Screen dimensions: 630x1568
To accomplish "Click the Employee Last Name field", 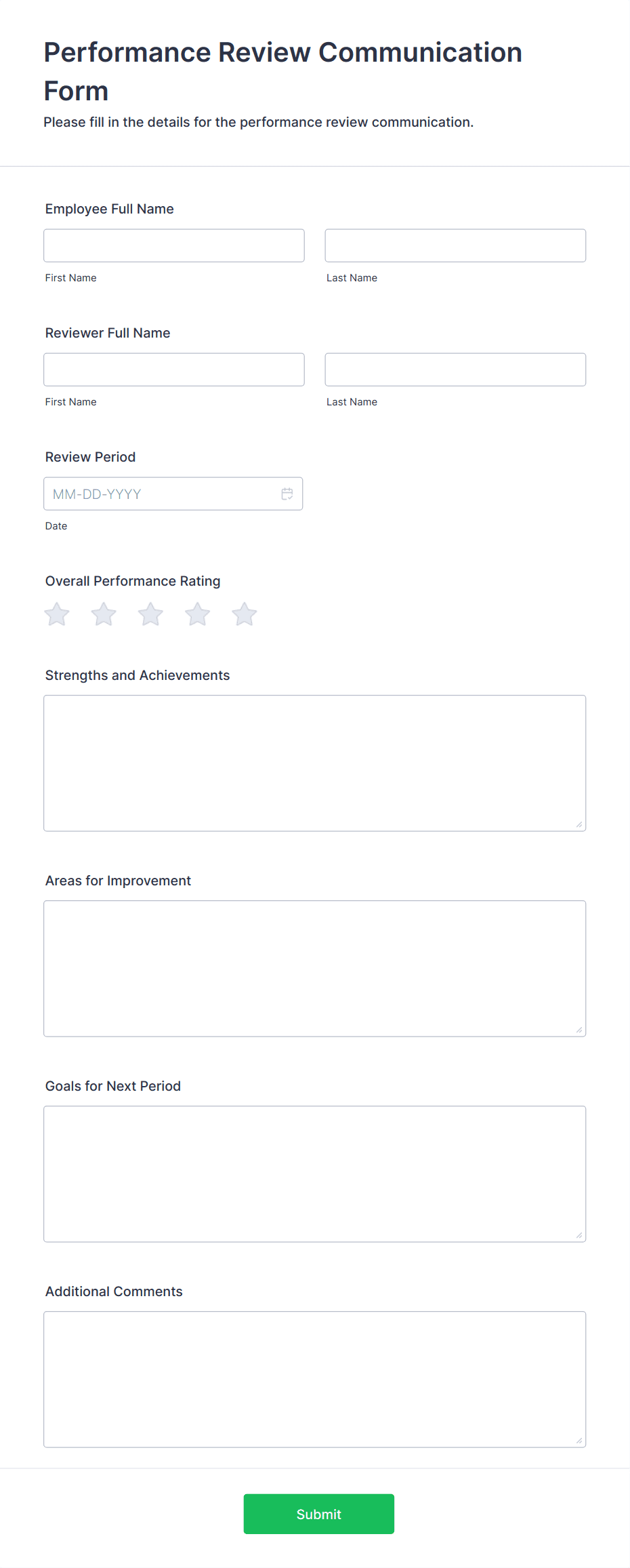I will click(455, 245).
